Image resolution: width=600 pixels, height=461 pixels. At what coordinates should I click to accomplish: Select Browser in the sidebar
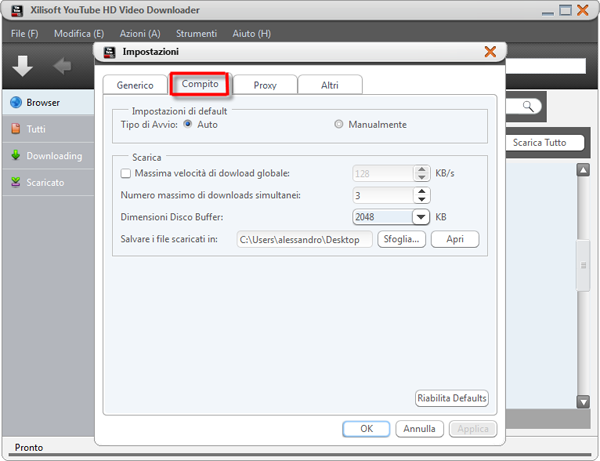[x=48, y=103]
